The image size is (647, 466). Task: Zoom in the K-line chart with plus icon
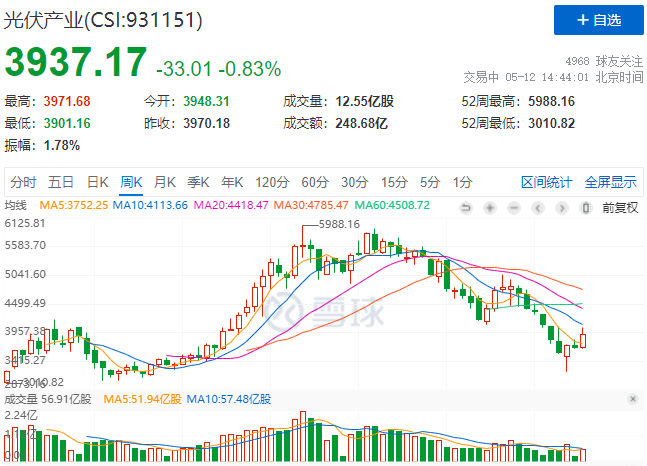pos(490,207)
